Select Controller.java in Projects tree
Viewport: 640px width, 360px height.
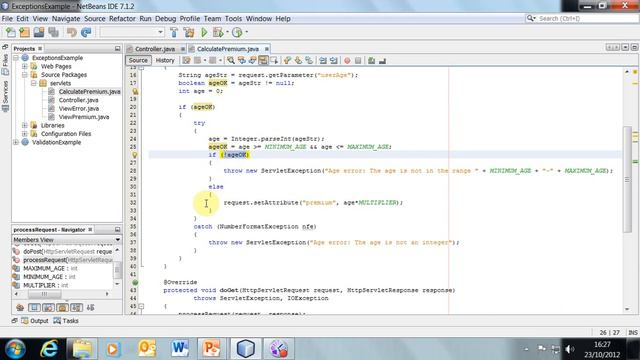click(78, 100)
